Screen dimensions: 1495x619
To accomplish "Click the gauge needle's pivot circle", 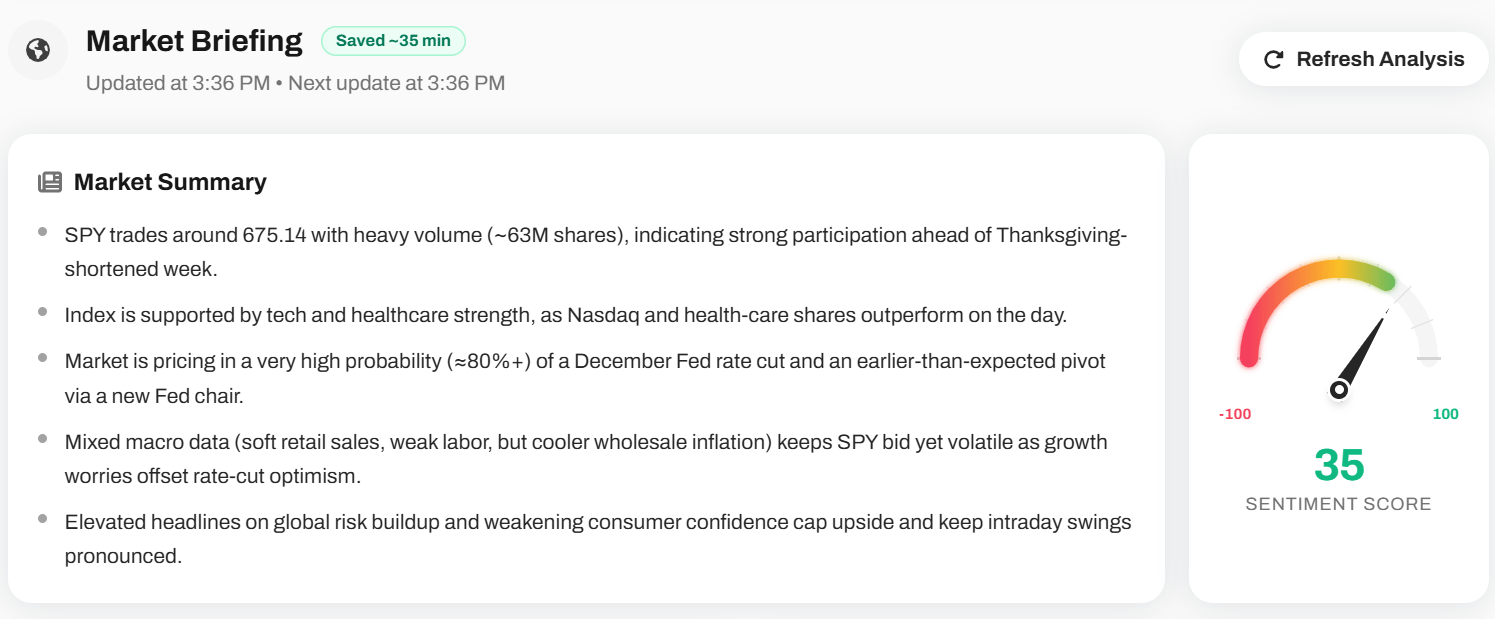I will click(x=1339, y=390).
